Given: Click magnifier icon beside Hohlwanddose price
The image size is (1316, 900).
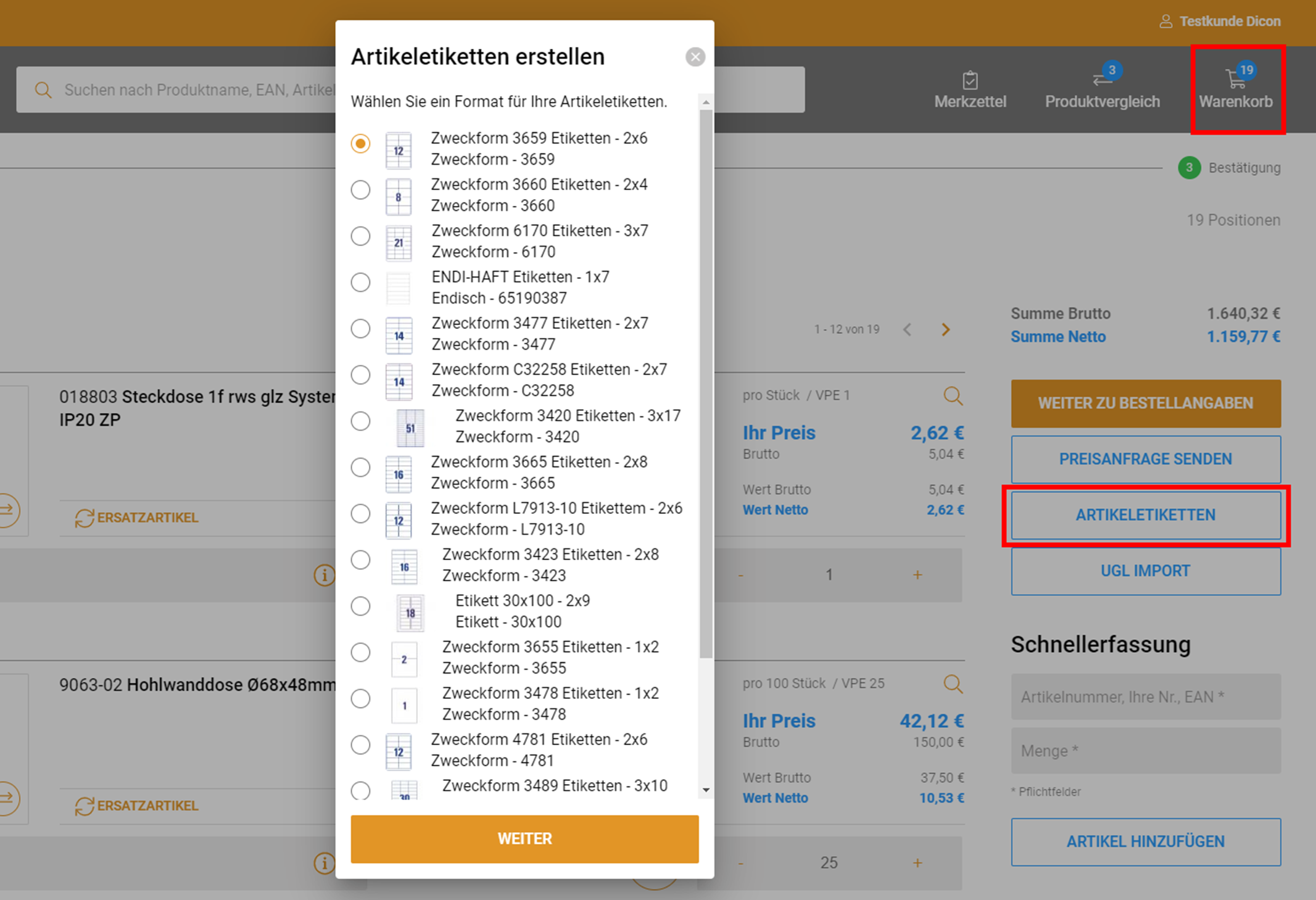Looking at the screenshot, I should point(953,683).
